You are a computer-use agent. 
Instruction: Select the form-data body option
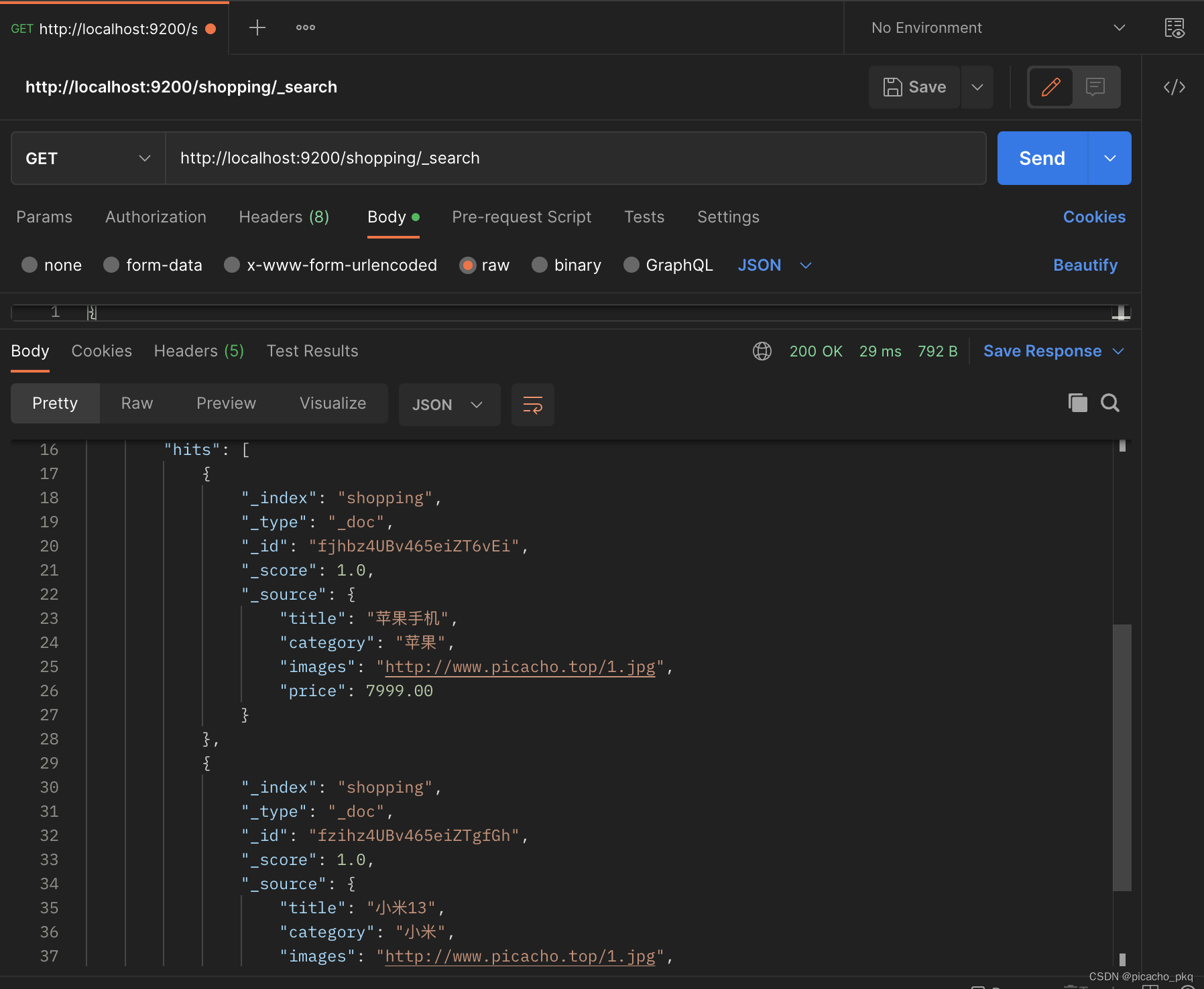[x=111, y=265]
